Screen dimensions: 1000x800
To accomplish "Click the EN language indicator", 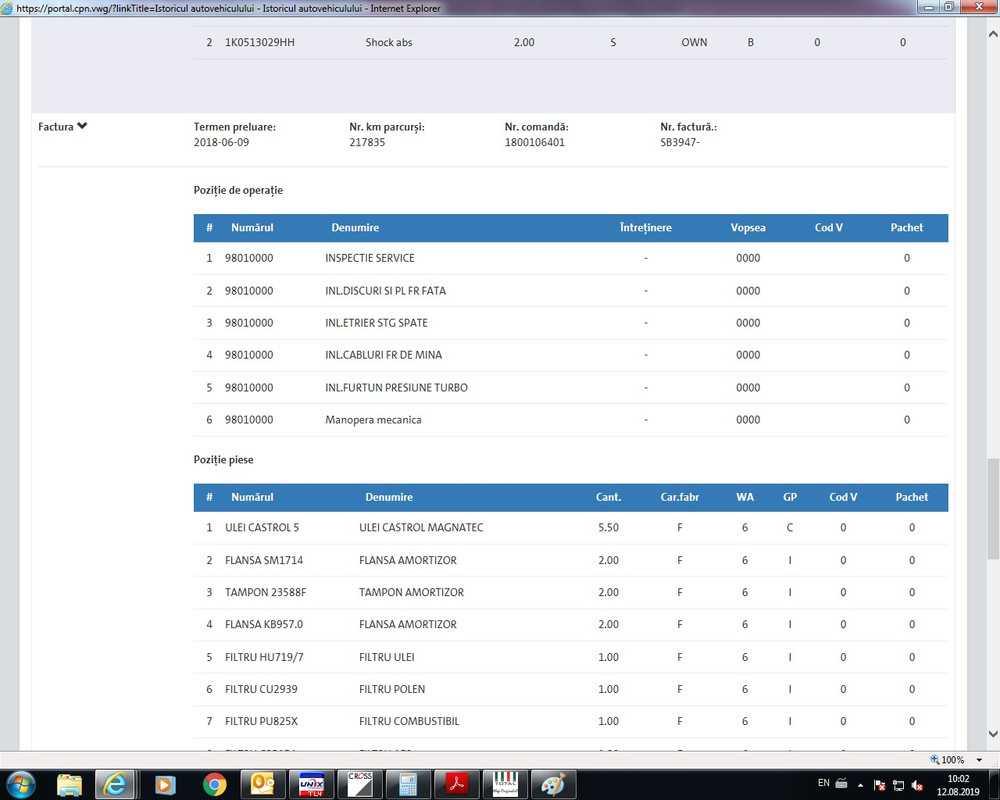I will (823, 783).
